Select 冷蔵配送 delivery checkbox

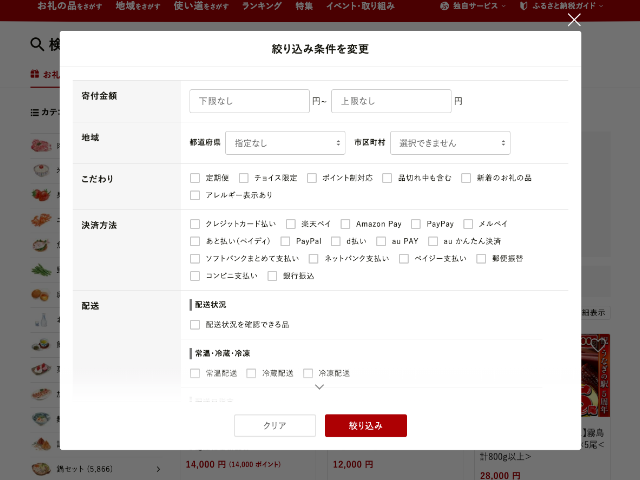[x=251, y=373]
